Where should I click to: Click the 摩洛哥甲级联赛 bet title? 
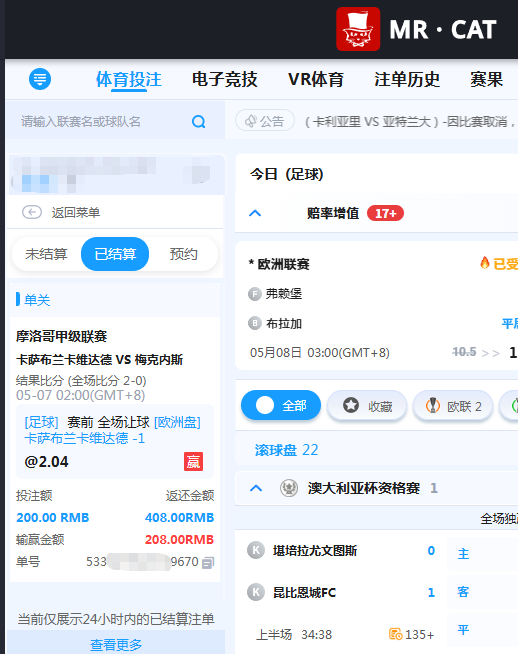click(61, 336)
